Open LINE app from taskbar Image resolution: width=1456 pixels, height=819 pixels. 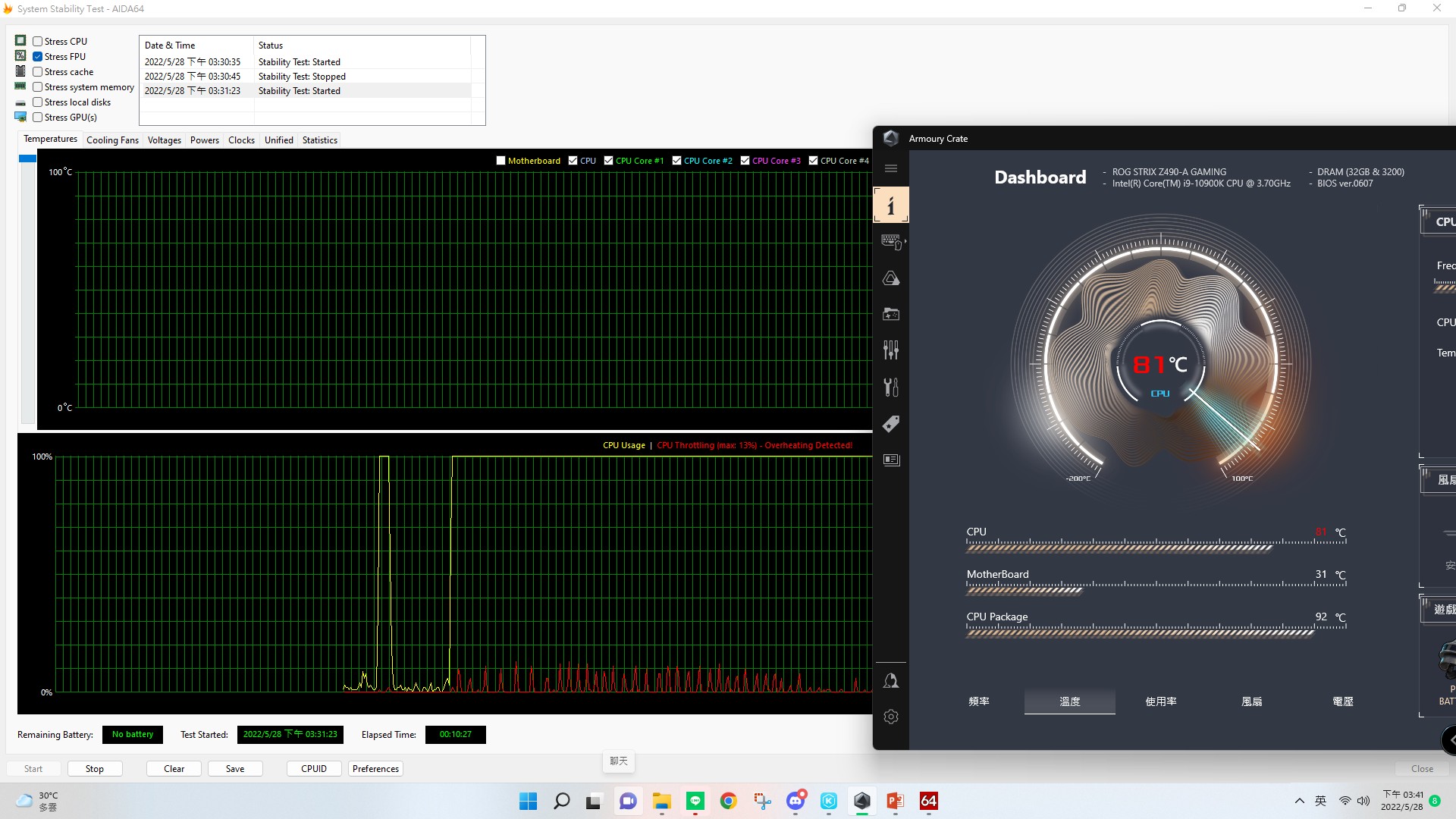[695, 801]
